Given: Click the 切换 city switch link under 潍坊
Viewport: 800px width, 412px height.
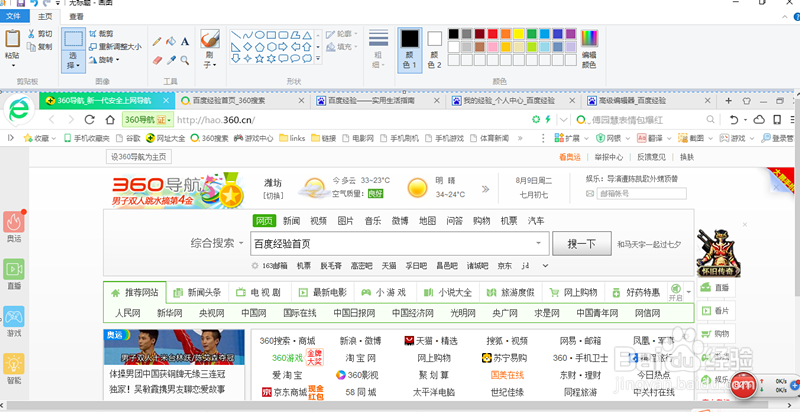Looking at the screenshot, I should click(x=273, y=195).
